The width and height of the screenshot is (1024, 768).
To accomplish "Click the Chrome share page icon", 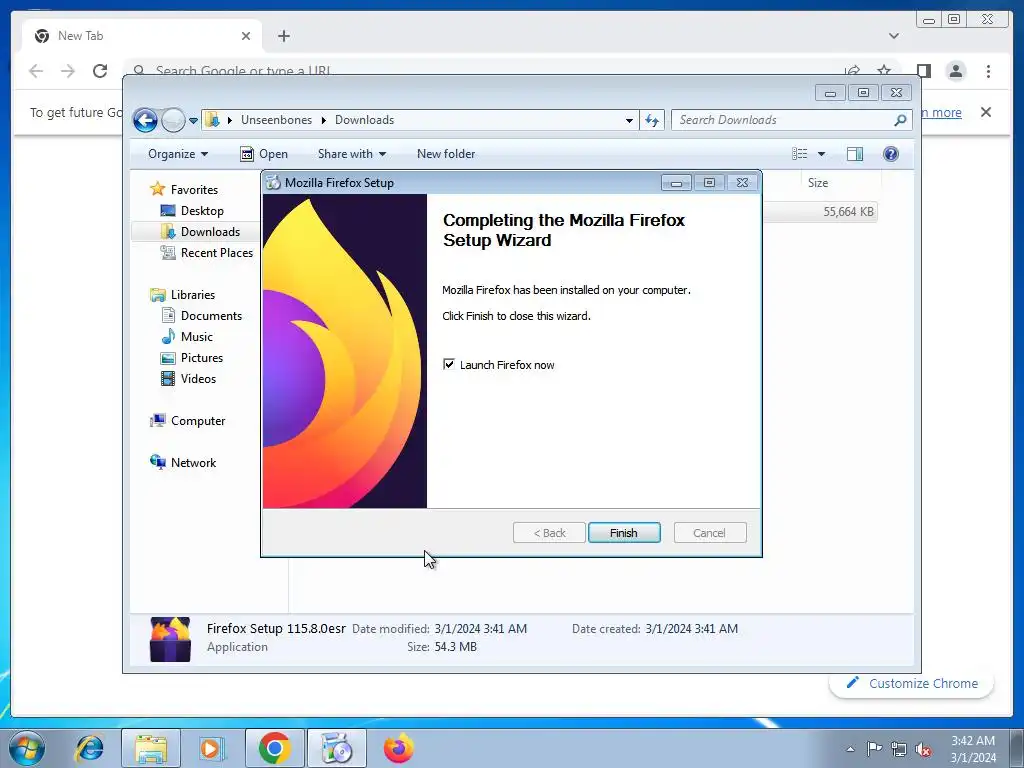I will tap(852, 70).
